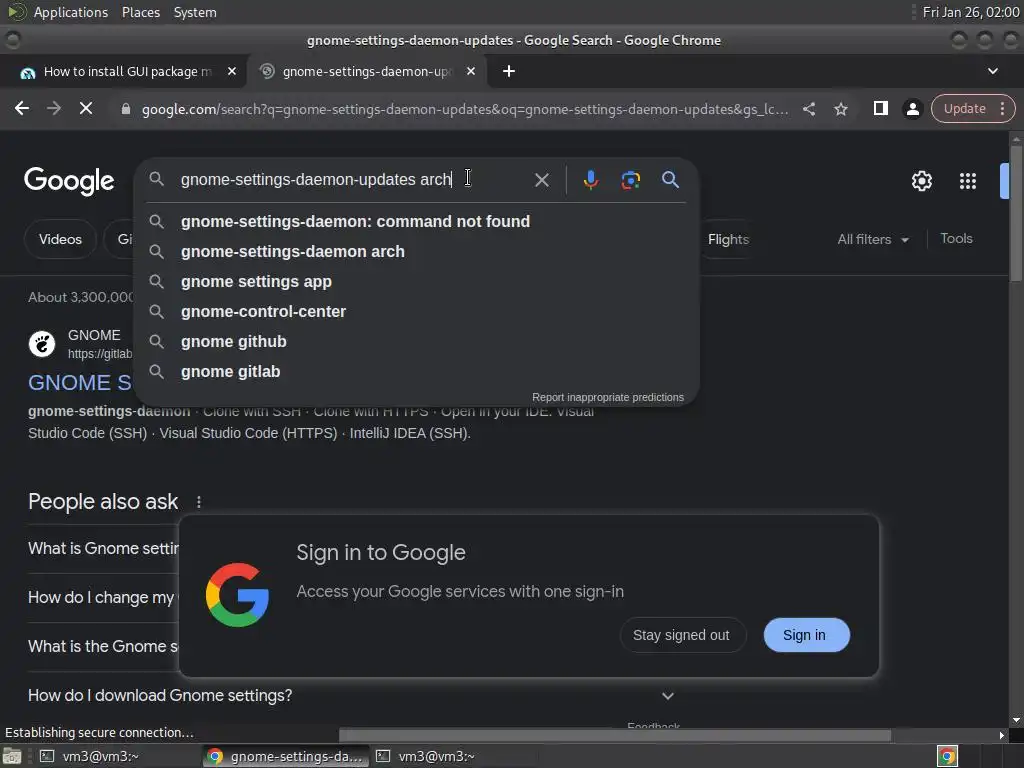Open the site security lock info
Viewport: 1024px width, 768px height.
point(126,109)
